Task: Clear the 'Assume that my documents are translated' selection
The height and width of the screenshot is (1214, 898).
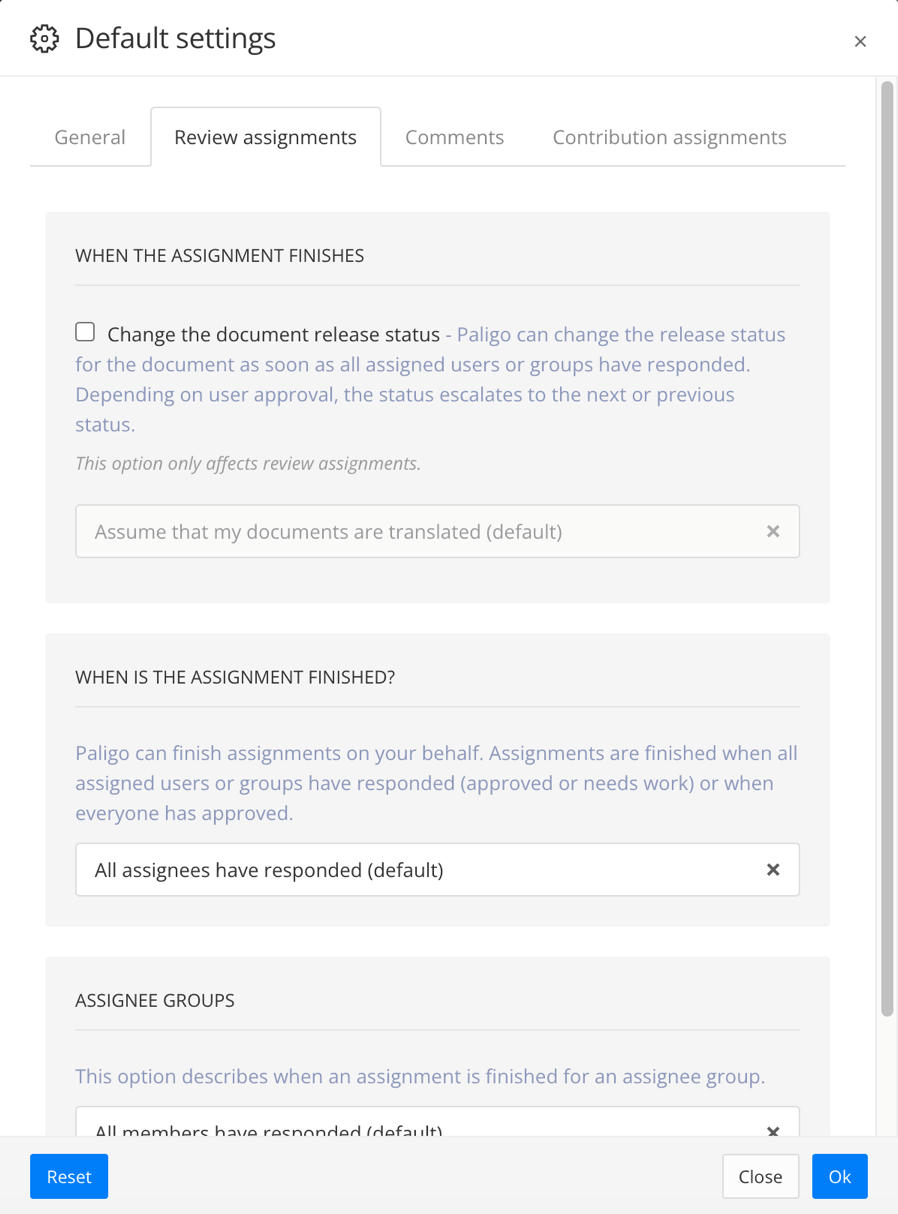Action: [773, 531]
